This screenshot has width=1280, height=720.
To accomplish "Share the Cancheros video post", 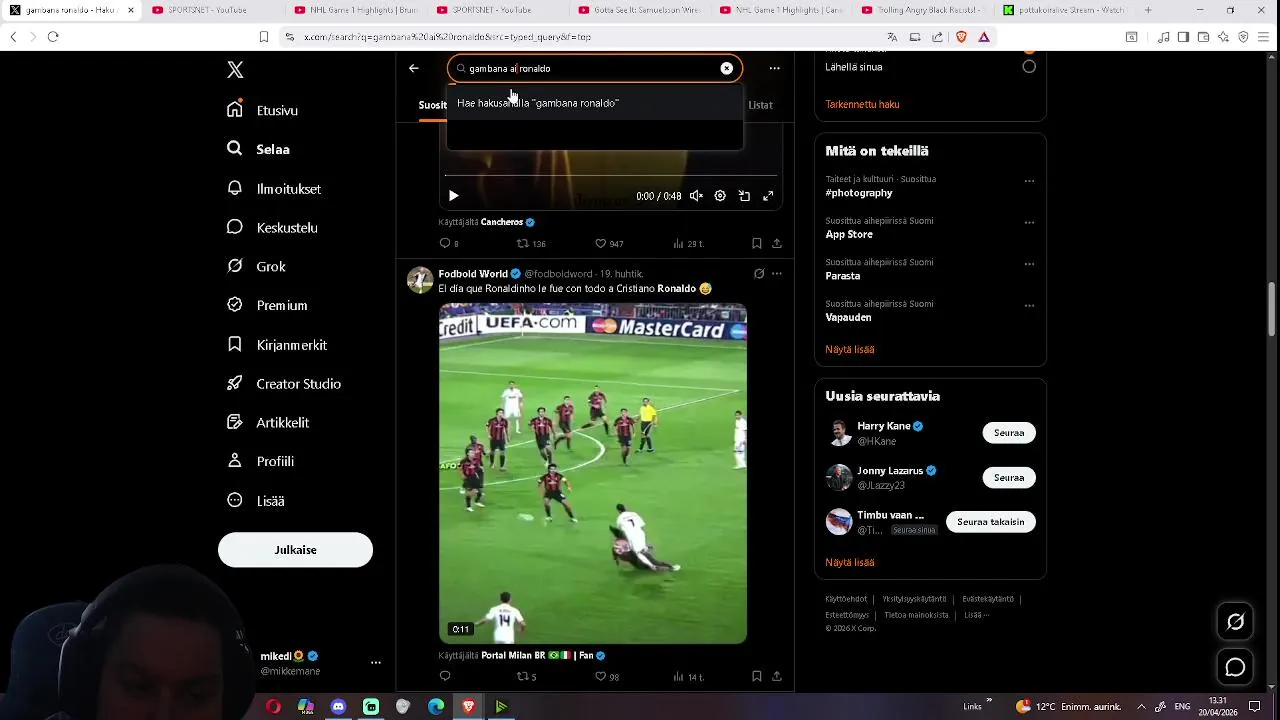I will click(x=777, y=243).
